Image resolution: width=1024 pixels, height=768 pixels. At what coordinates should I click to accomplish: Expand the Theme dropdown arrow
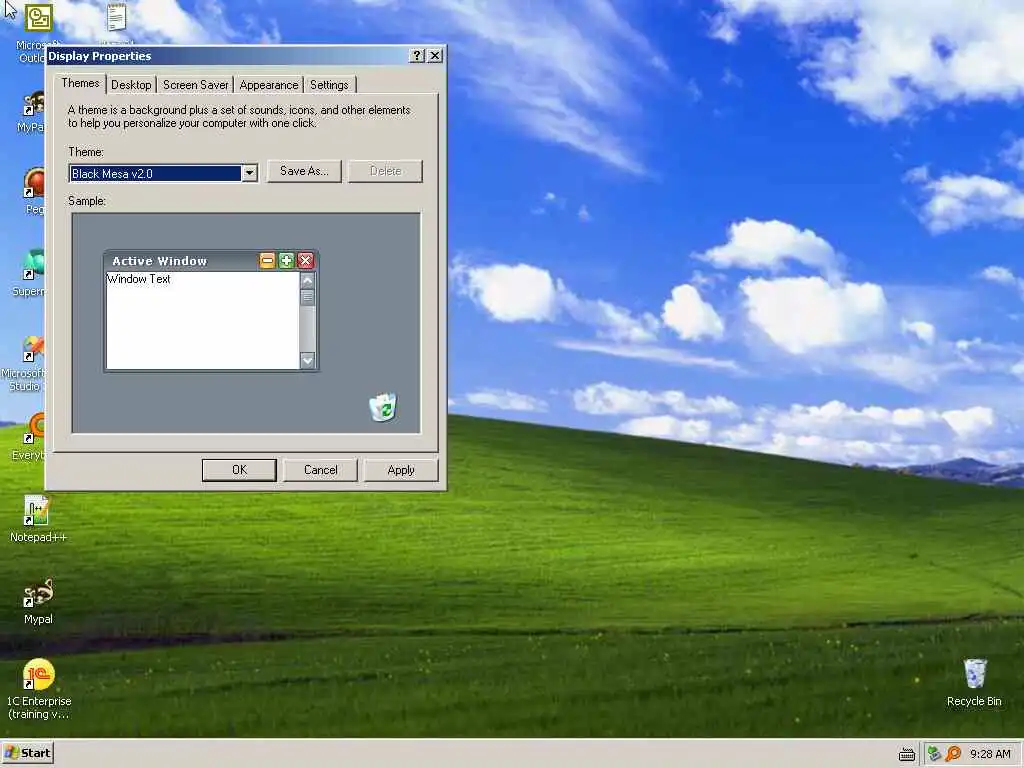pos(249,173)
